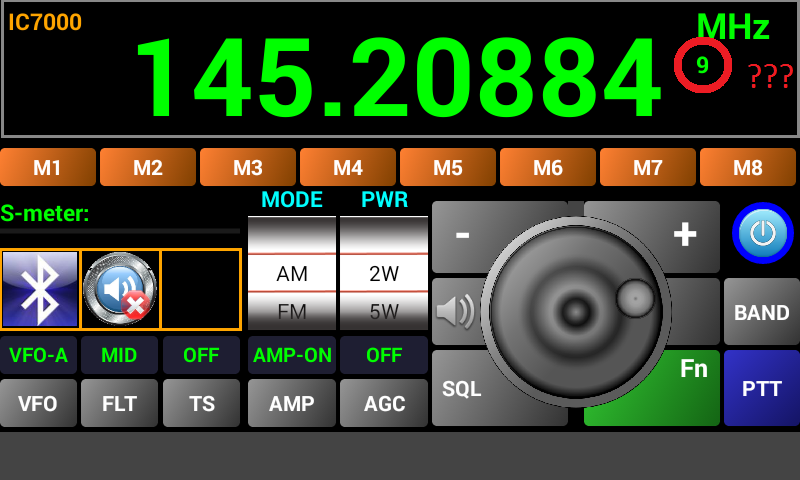Select AM in the MODE picker

pyautogui.click(x=292, y=274)
